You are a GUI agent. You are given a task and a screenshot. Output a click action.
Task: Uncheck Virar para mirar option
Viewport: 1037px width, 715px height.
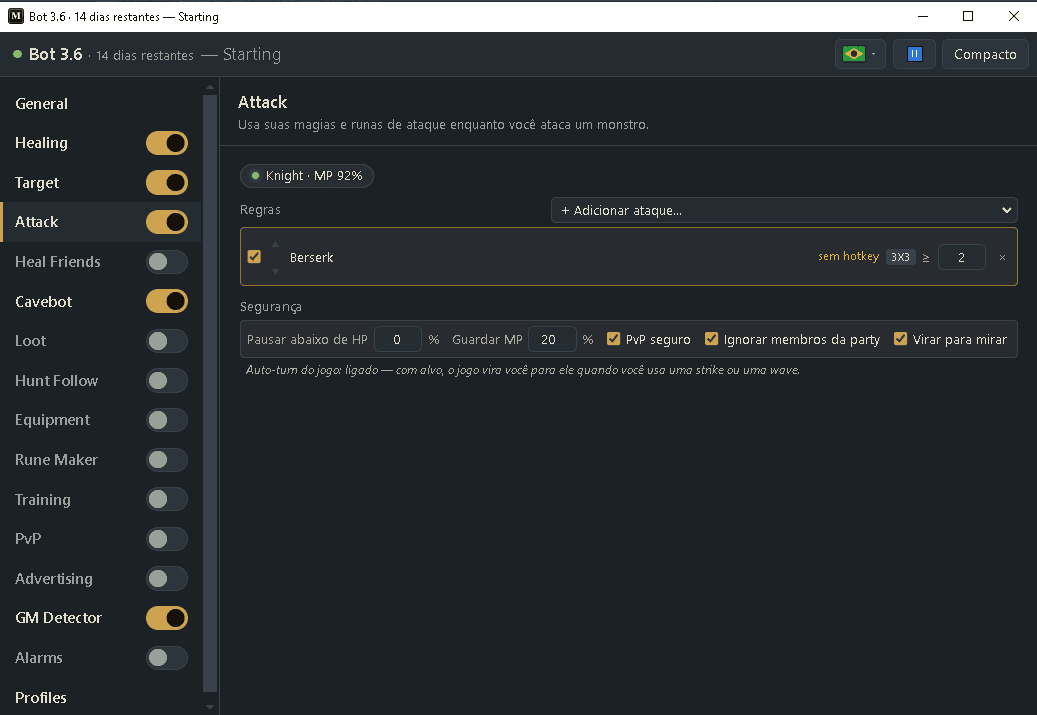pyautogui.click(x=900, y=339)
